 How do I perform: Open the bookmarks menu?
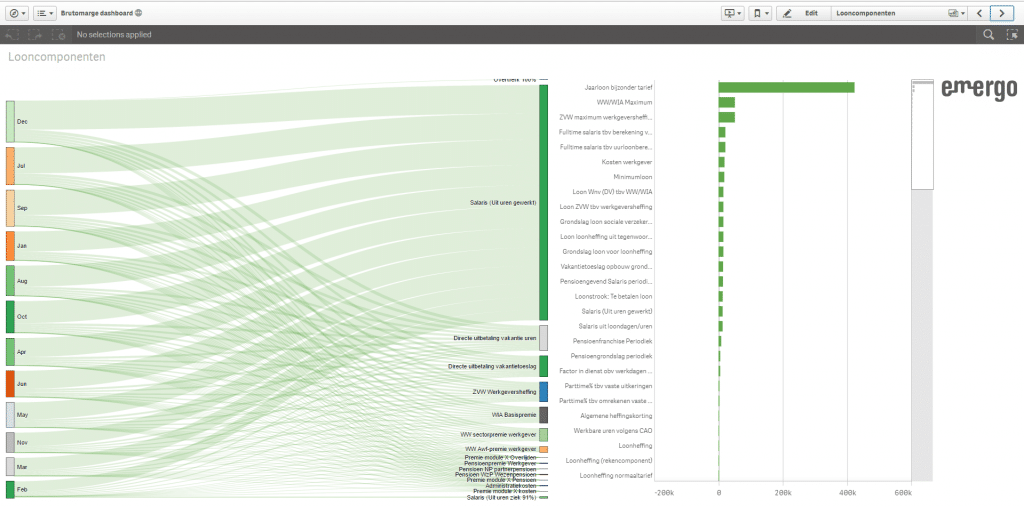tap(761, 13)
